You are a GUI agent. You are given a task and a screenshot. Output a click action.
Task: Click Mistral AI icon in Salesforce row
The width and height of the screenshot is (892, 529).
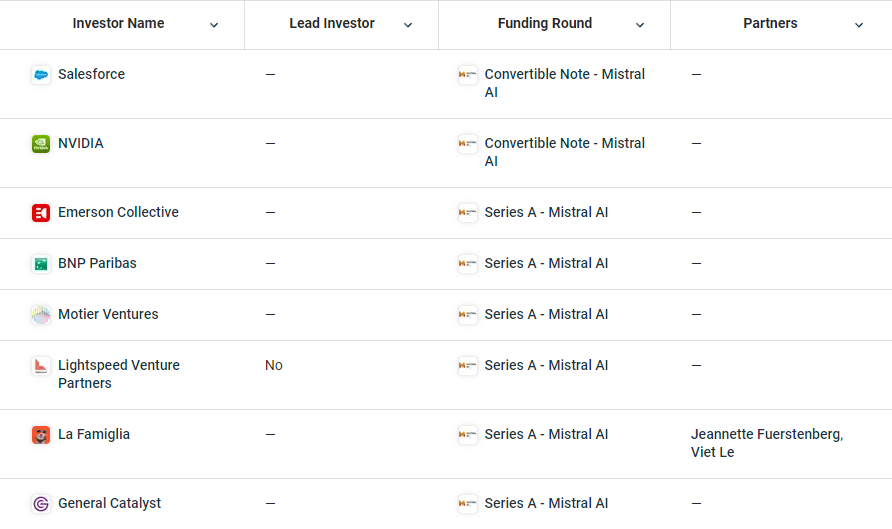click(x=468, y=75)
